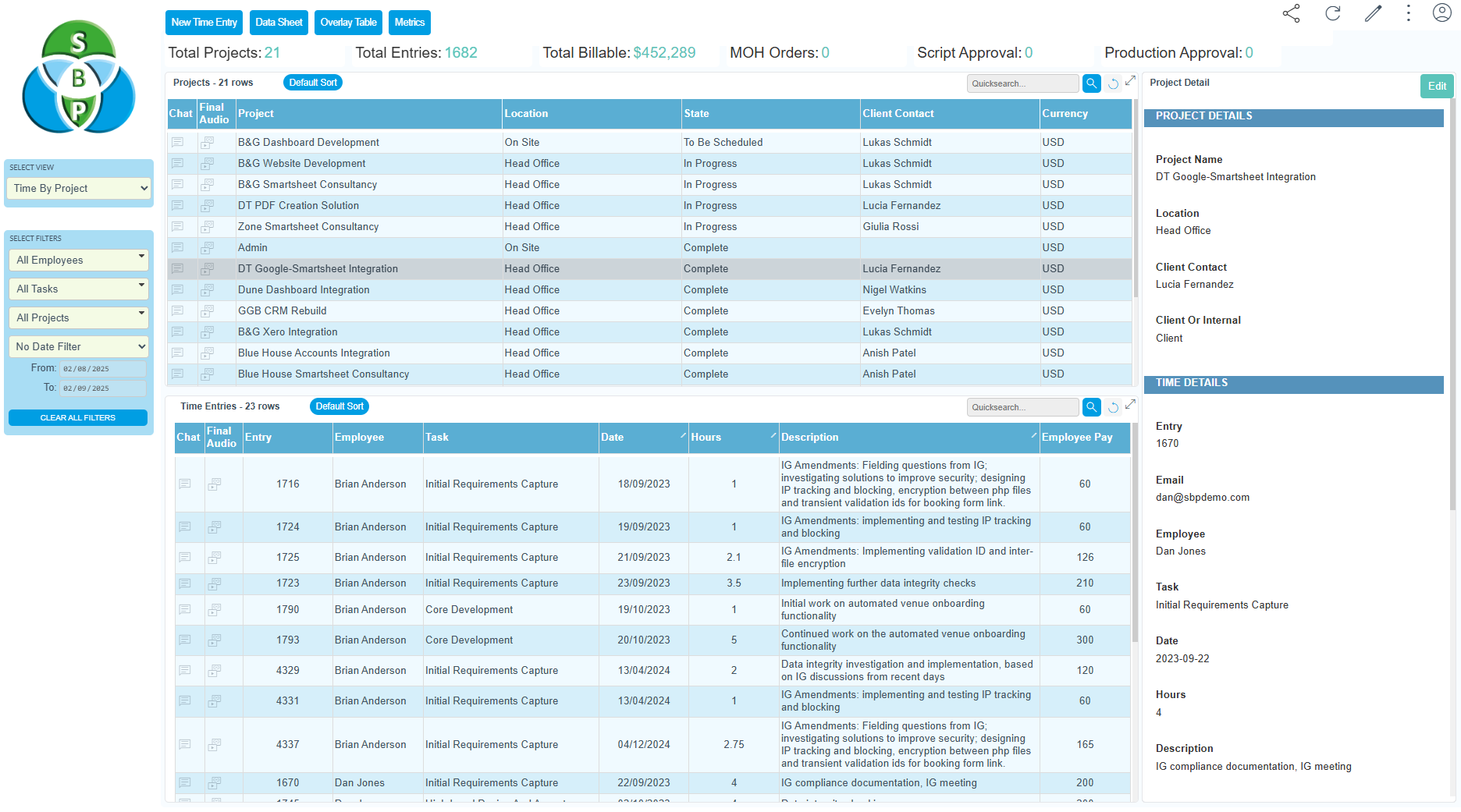Click the reset filters icon in Time Entries panel

1114,406
